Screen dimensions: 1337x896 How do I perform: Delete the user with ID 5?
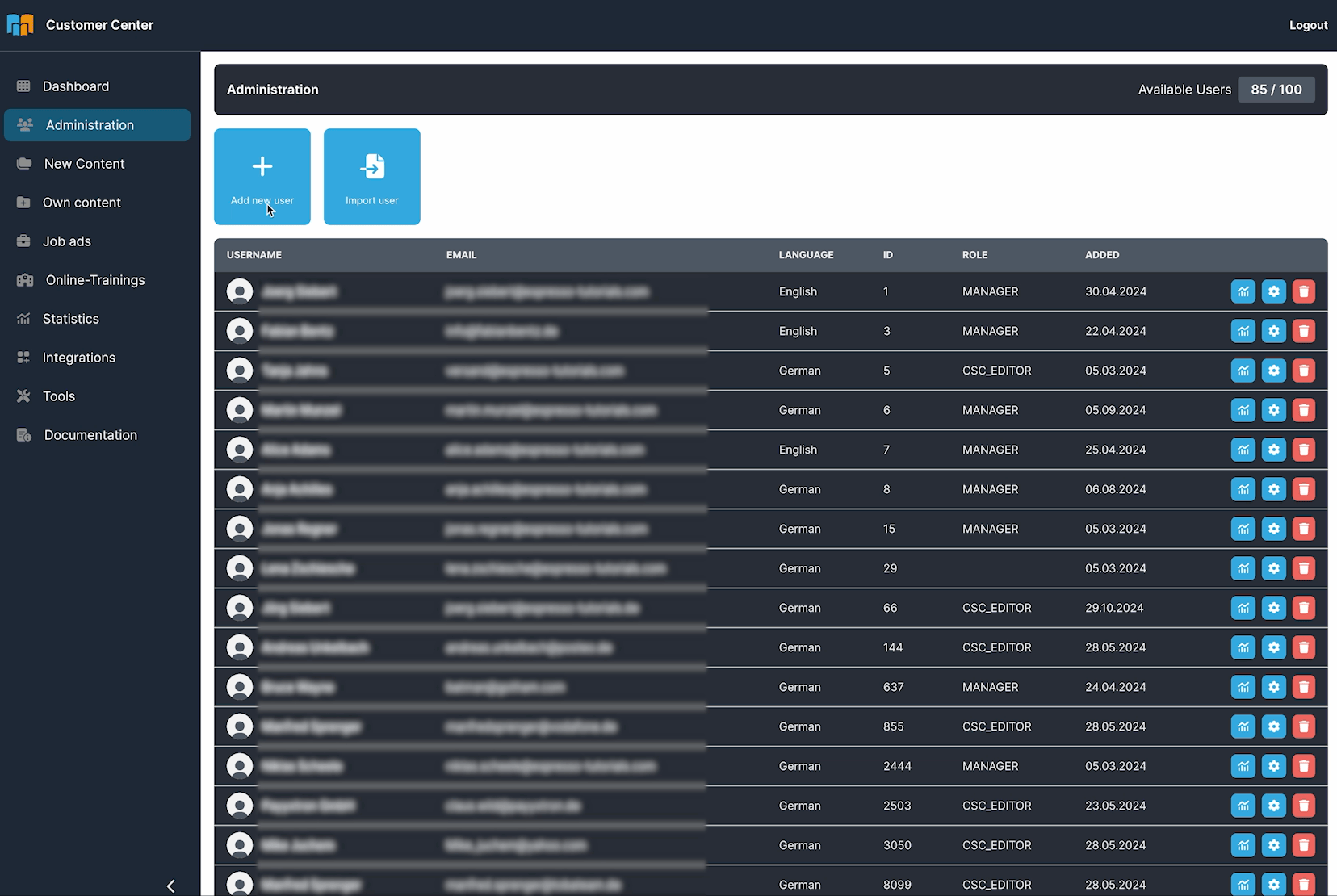1303,371
